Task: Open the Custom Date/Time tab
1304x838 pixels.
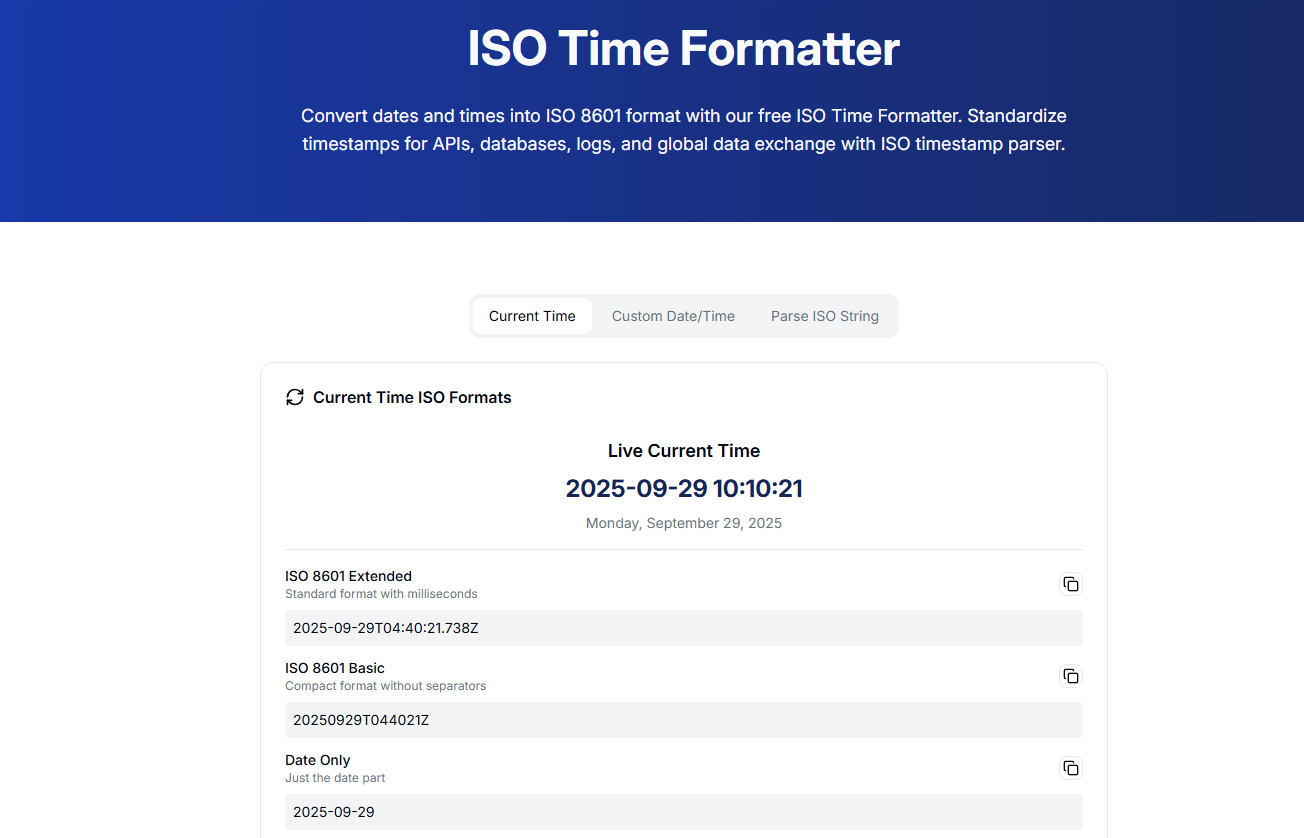Action: 673,316
